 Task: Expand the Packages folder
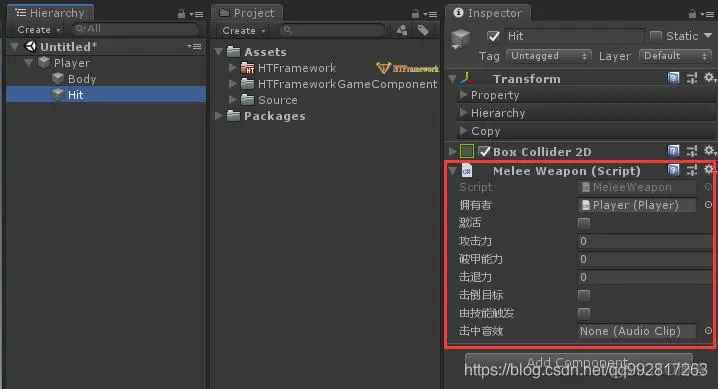tap(219, 116)
